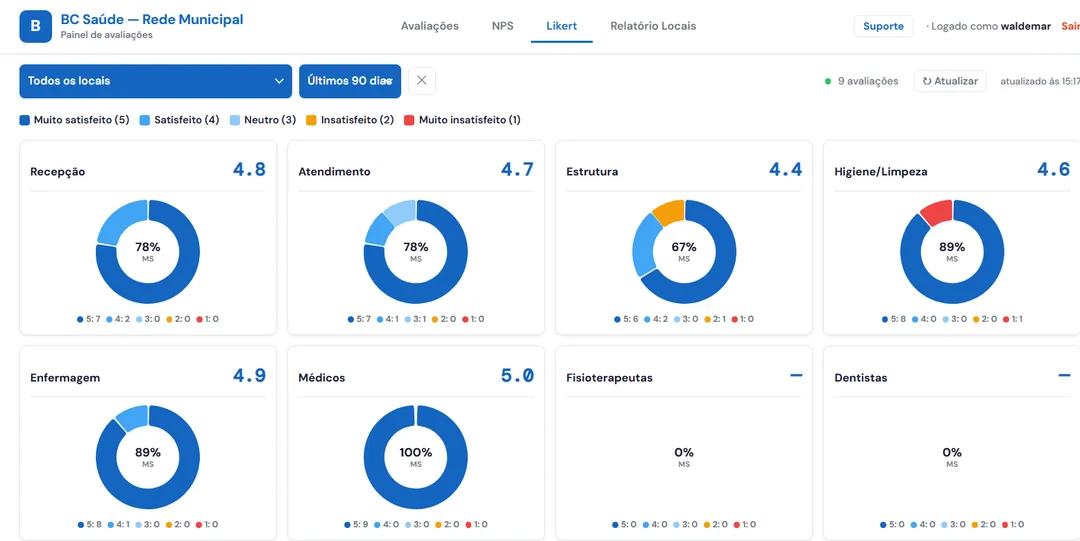Click the Estrutura score 4.4

click(x=785, y=170)
